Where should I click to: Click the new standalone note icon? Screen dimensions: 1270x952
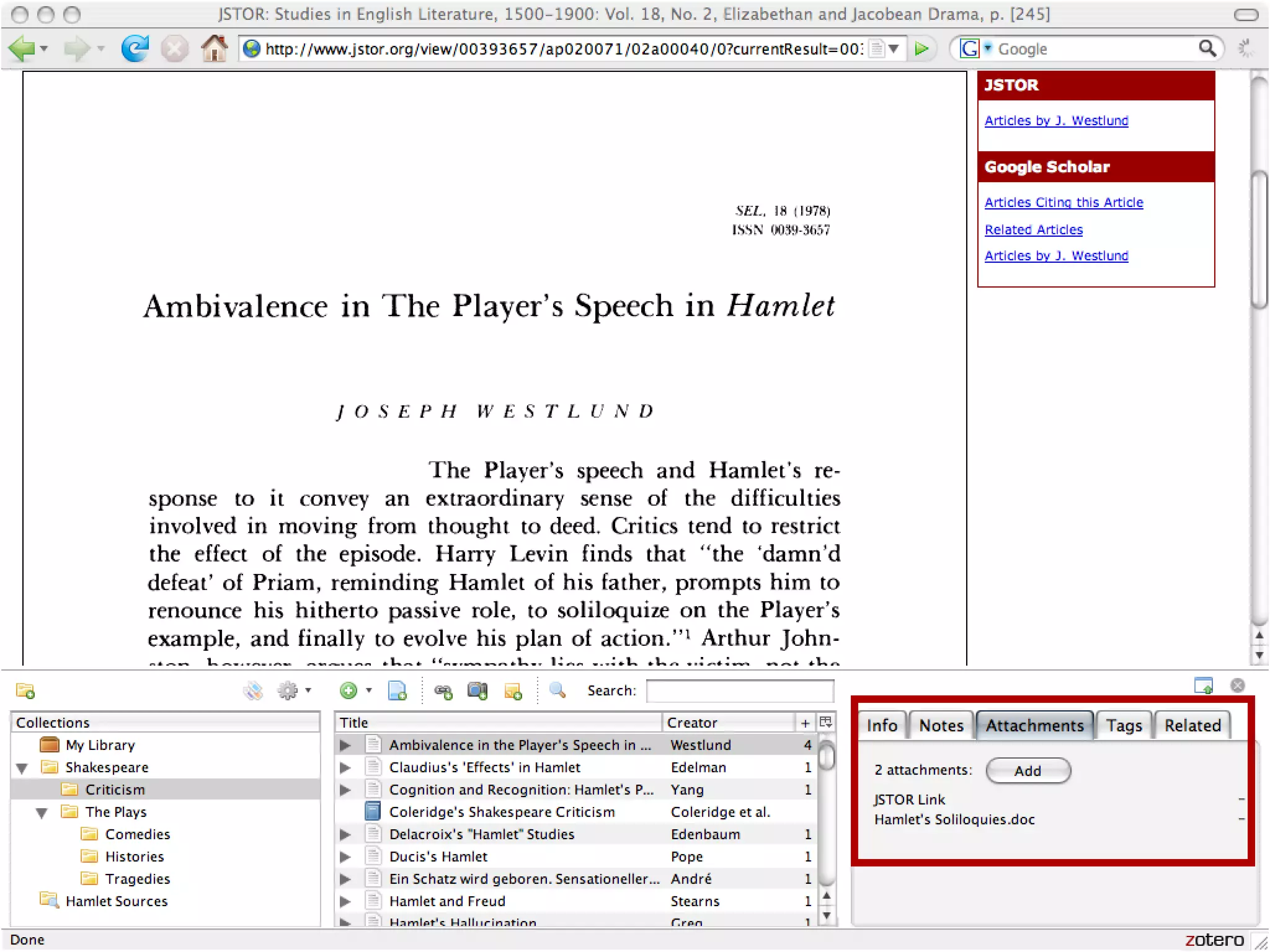tap(513, 690)
